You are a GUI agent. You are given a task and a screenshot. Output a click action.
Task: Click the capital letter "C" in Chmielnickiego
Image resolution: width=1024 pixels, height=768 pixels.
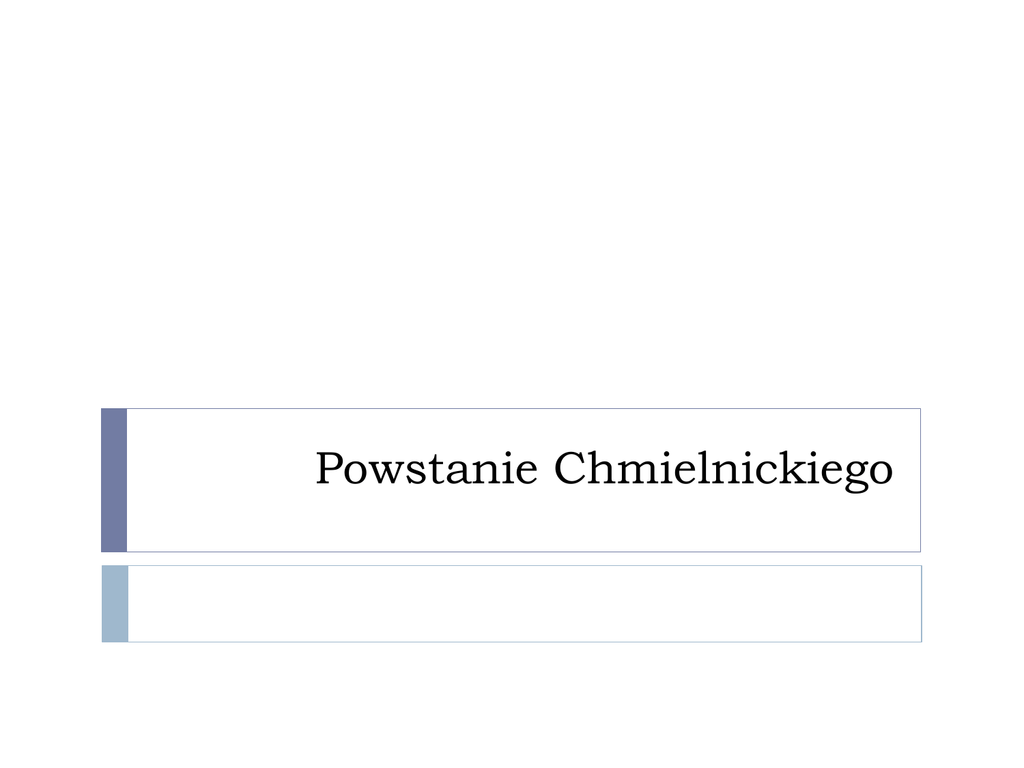point(570,468)
